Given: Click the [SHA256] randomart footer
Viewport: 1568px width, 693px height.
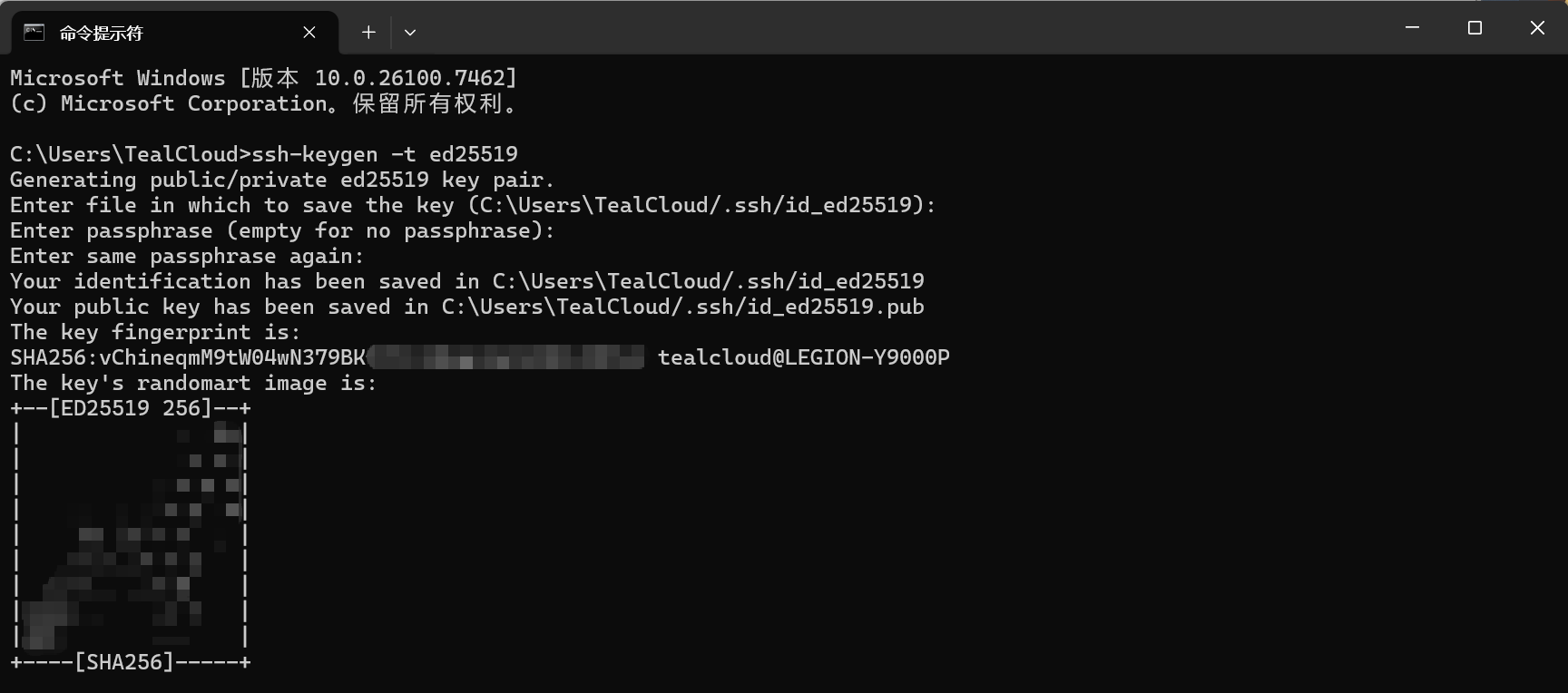Looking at the screenshot, I should point(123,662).
